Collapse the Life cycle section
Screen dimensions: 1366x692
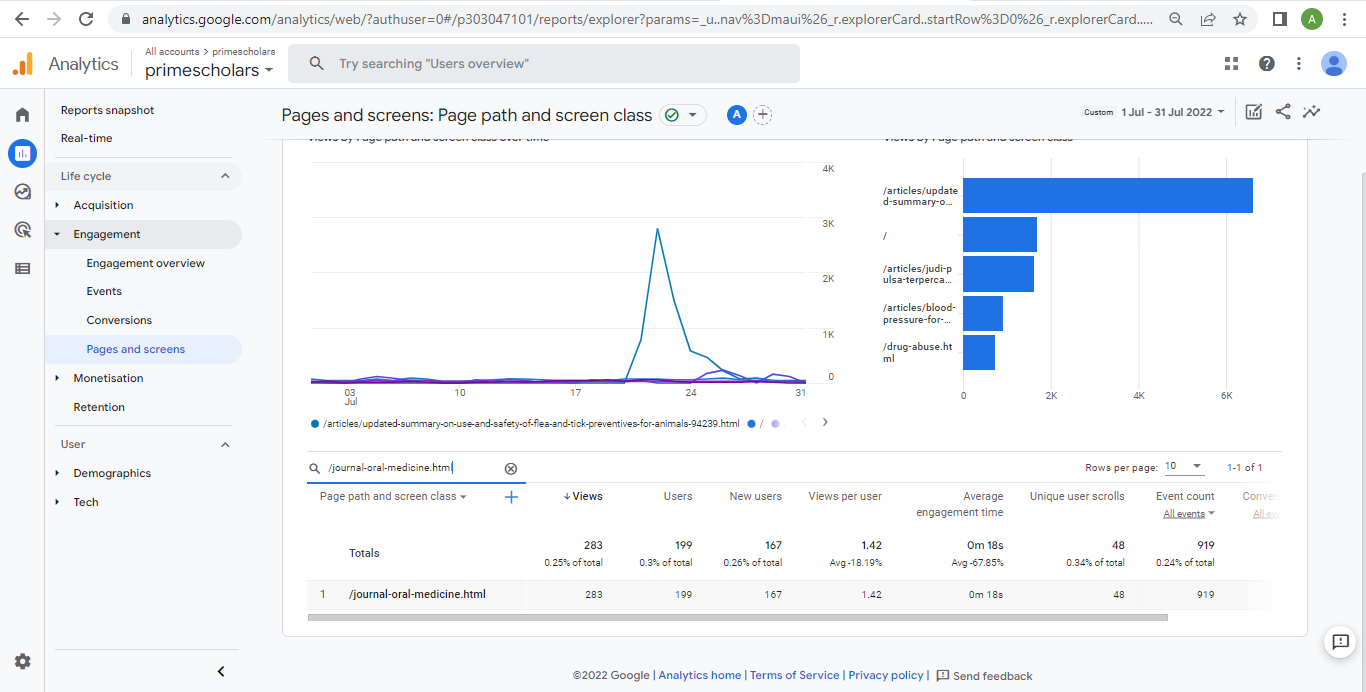pos(225,176)
